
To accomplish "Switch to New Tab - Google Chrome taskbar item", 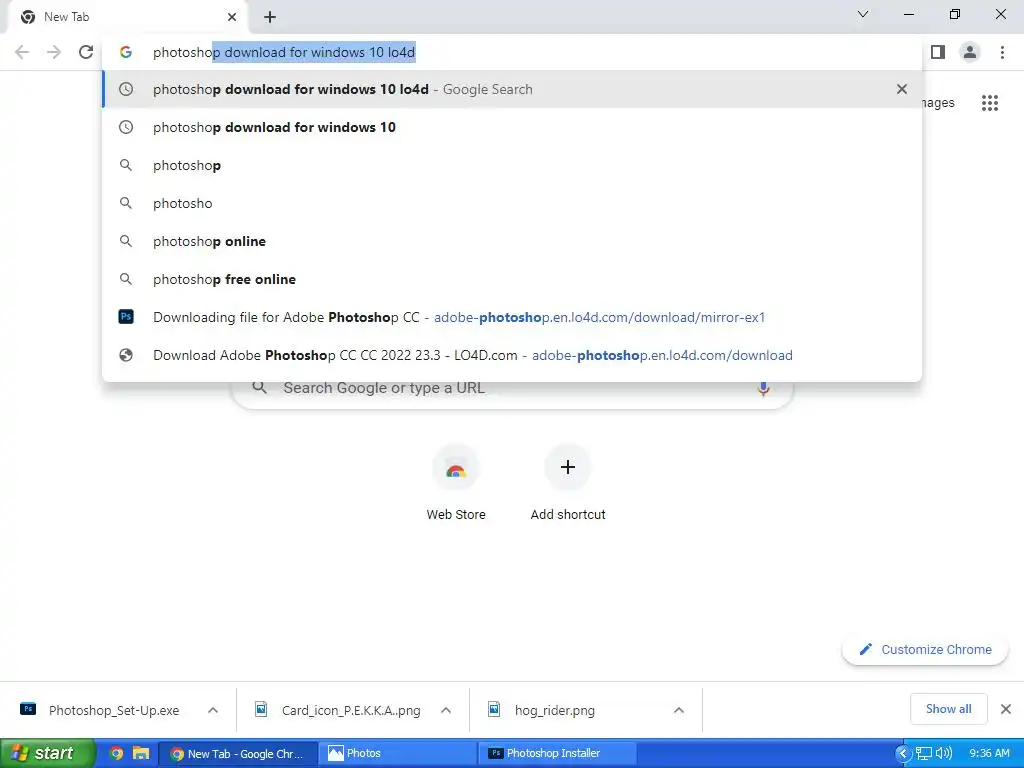I will [x=238, y=754].
